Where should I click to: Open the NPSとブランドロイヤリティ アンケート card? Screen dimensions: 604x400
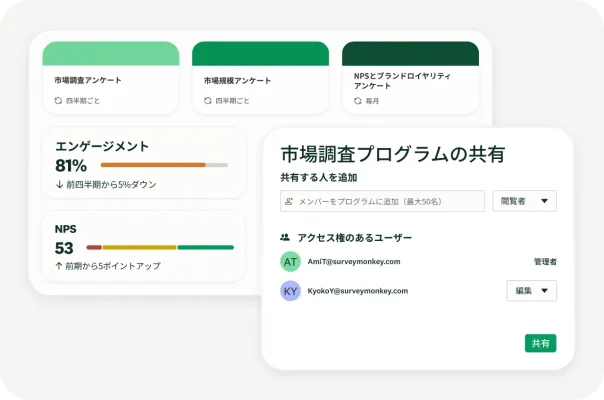410,78
